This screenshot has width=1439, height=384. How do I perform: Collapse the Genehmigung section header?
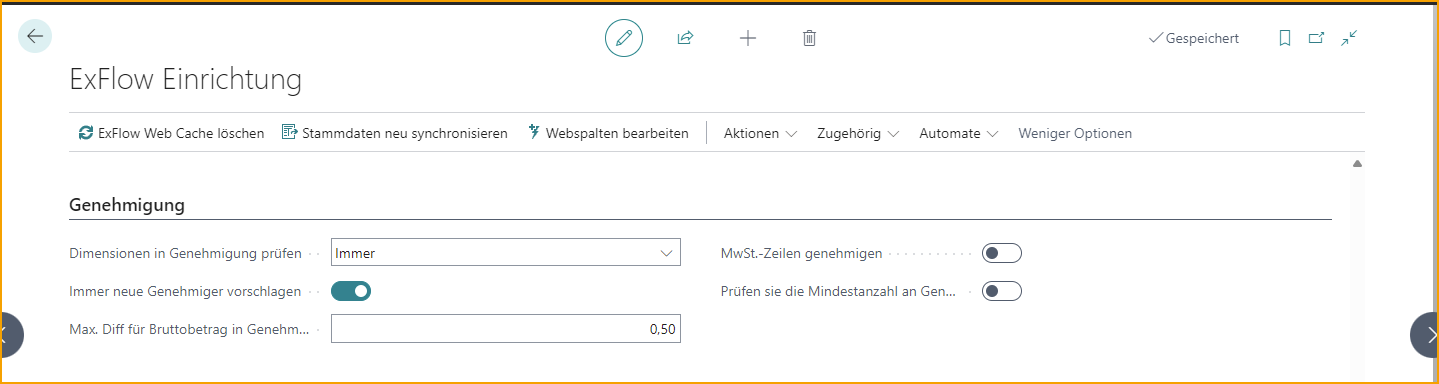tap(127, 205)
